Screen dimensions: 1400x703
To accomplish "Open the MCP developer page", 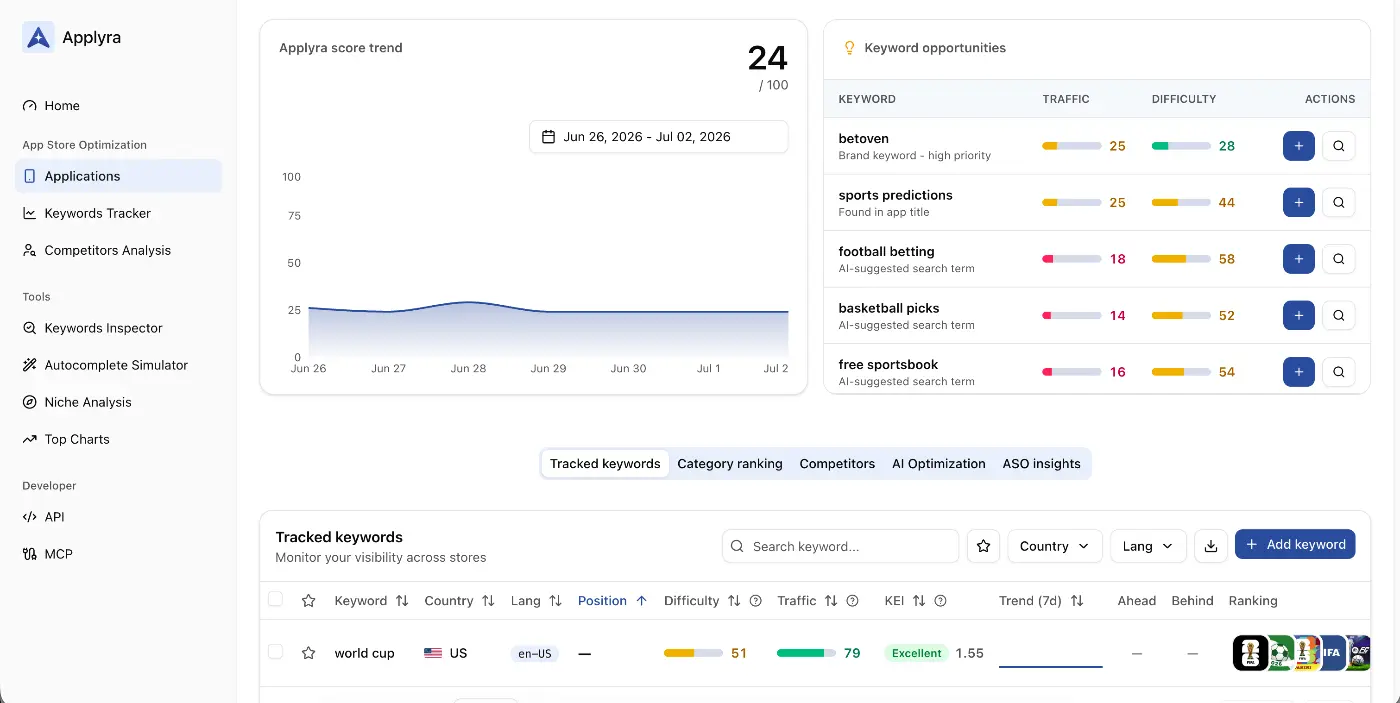I will coord(118,554).
